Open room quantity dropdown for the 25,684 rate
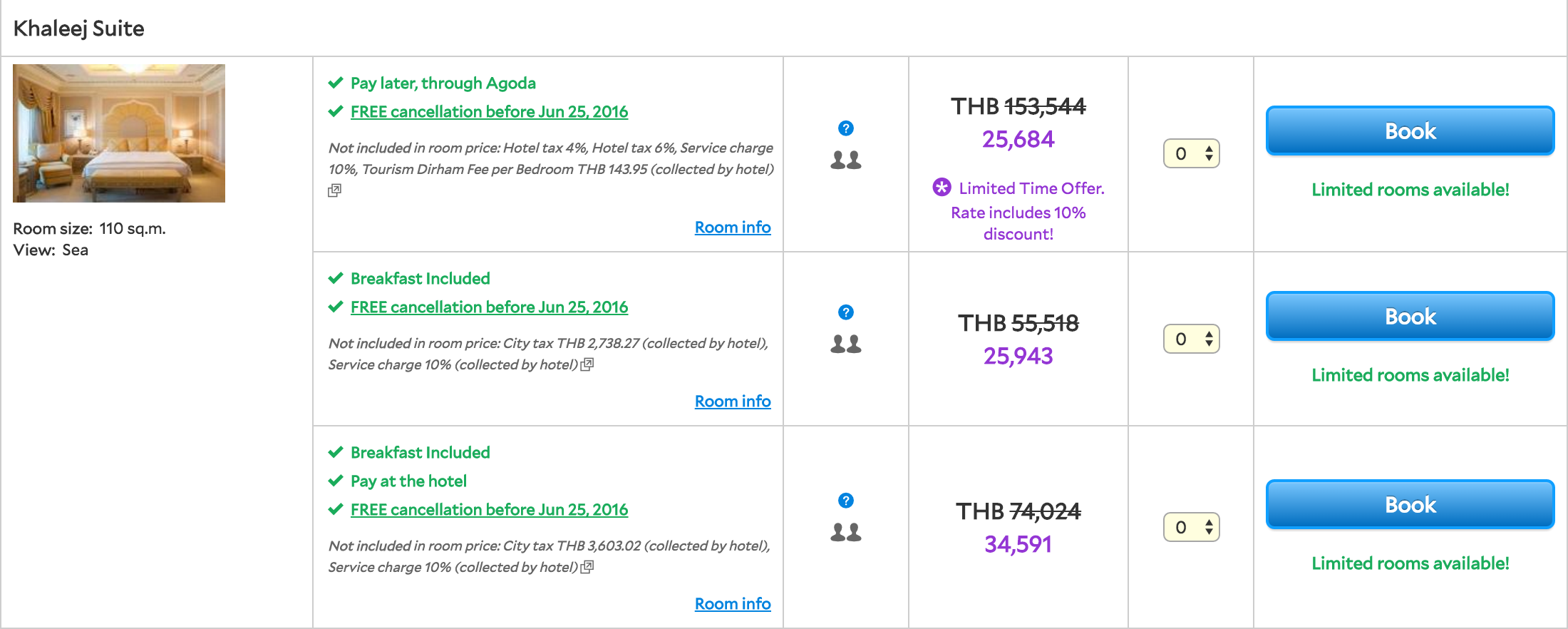The height and width of the screenshot is (629, 1568). 1192,153
